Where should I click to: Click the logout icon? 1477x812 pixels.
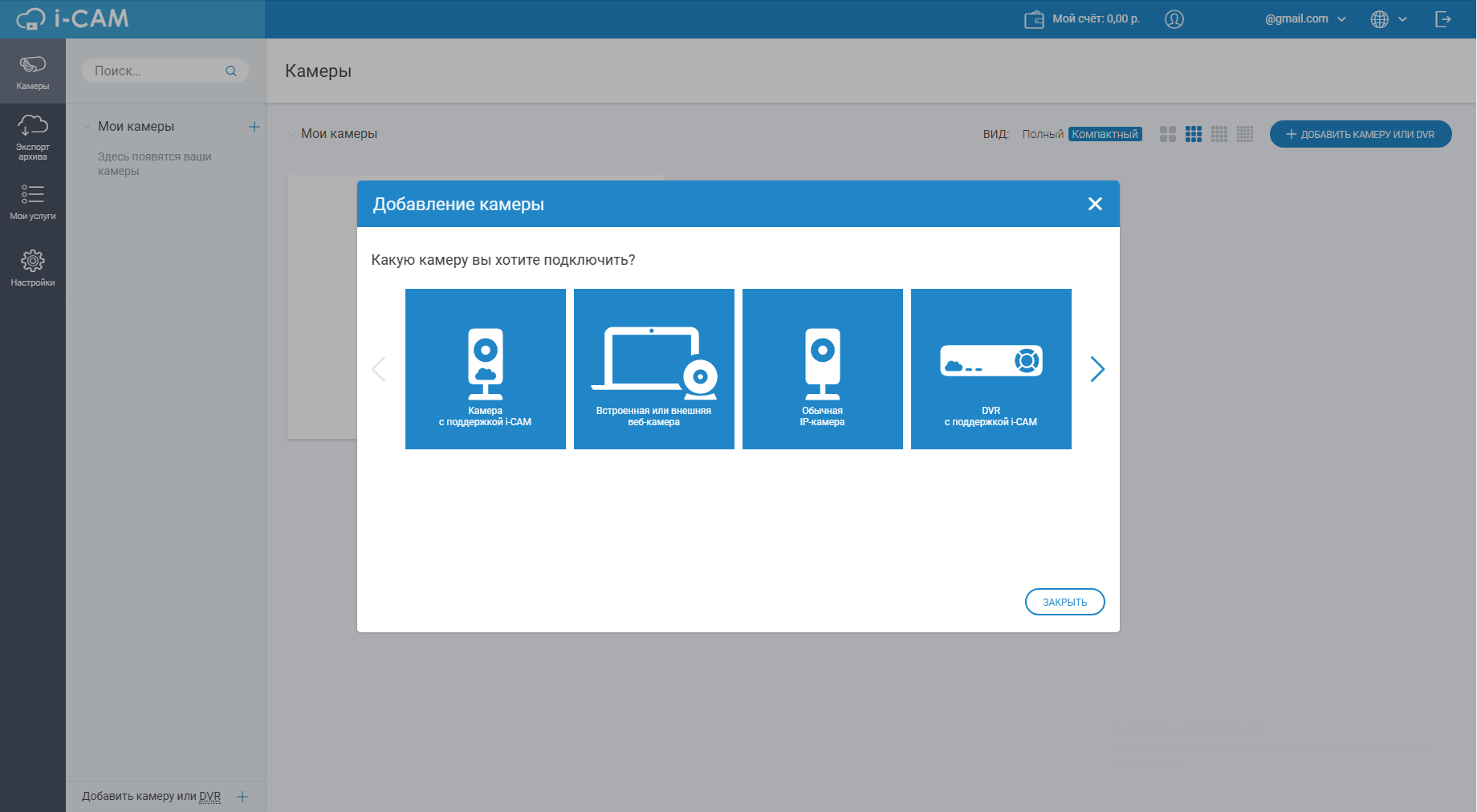[1443, 19]
